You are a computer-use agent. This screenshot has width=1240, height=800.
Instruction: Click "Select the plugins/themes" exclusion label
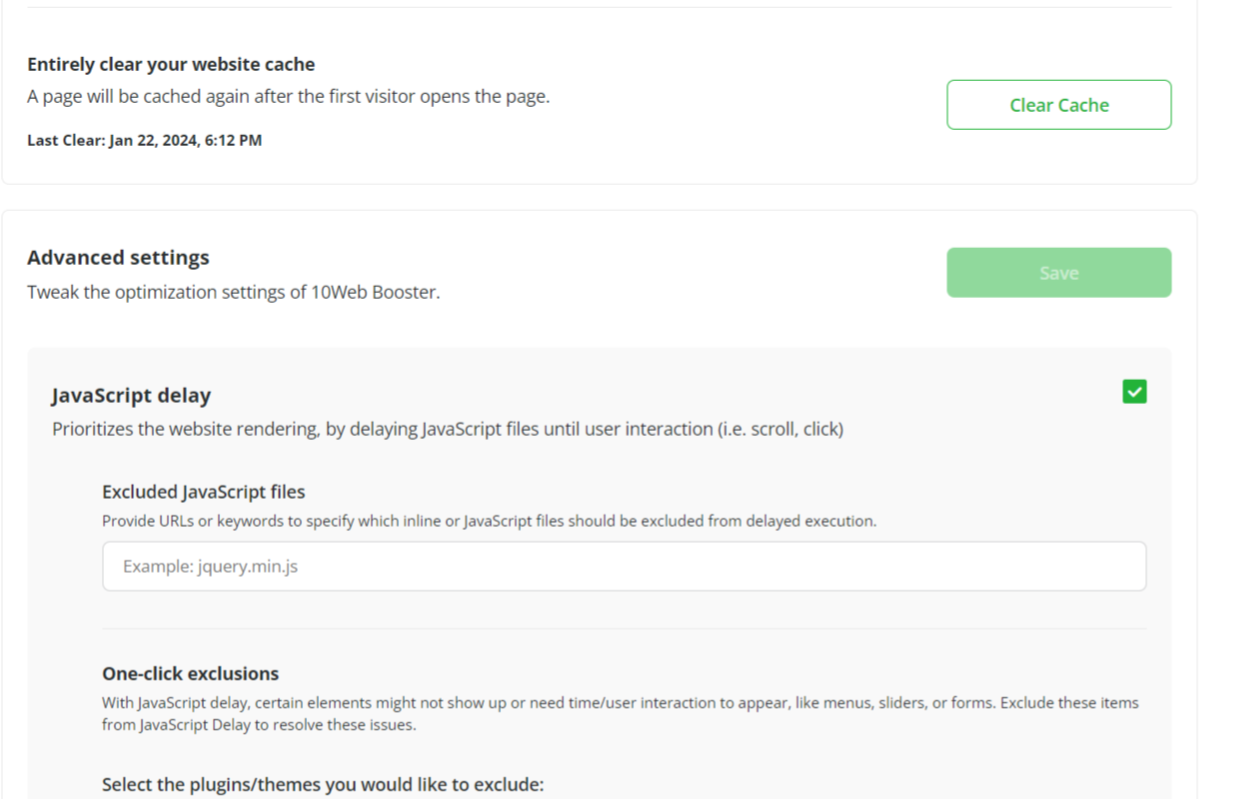click(322, 784)
